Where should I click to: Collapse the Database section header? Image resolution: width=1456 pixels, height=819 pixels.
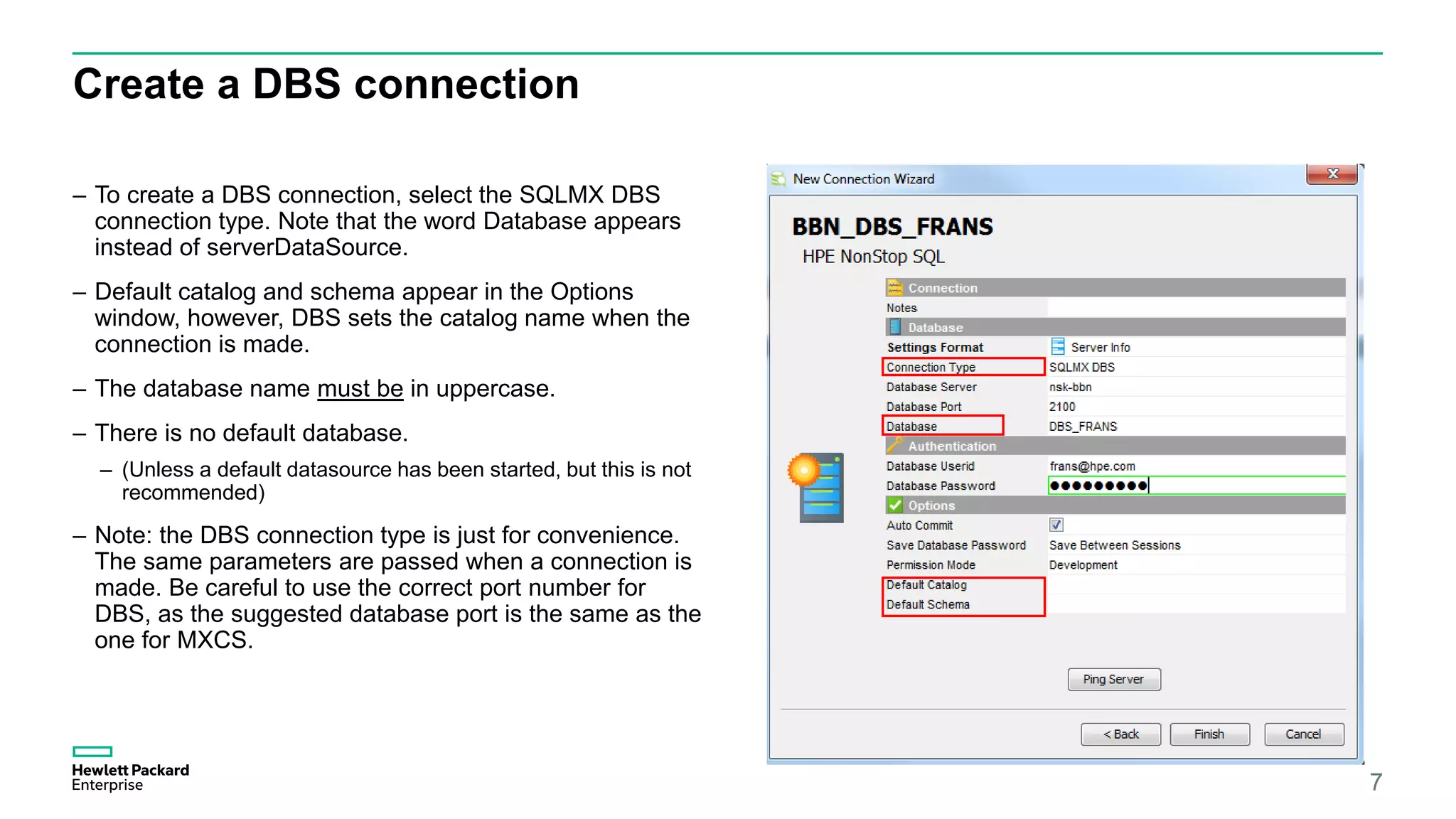(1115, 327)
